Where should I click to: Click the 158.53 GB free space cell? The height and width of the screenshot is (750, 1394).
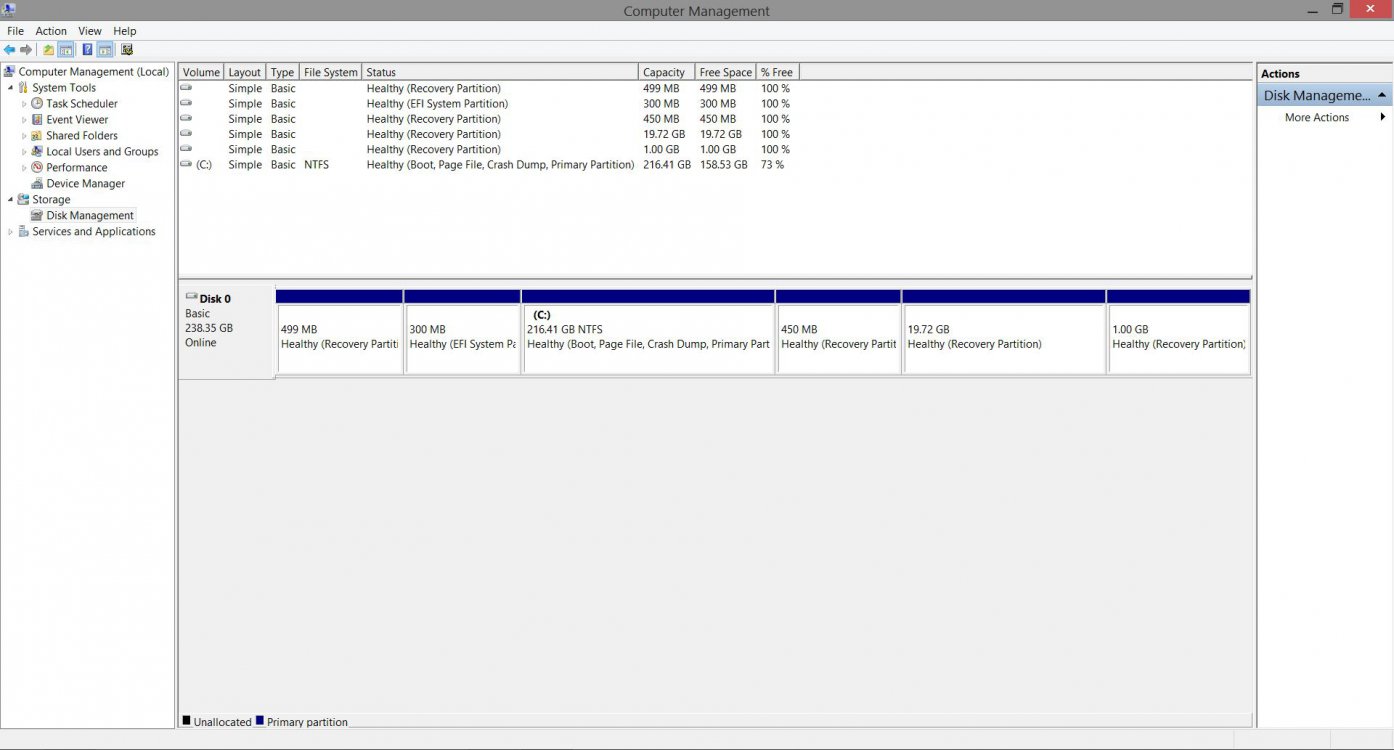click(724, 164)
